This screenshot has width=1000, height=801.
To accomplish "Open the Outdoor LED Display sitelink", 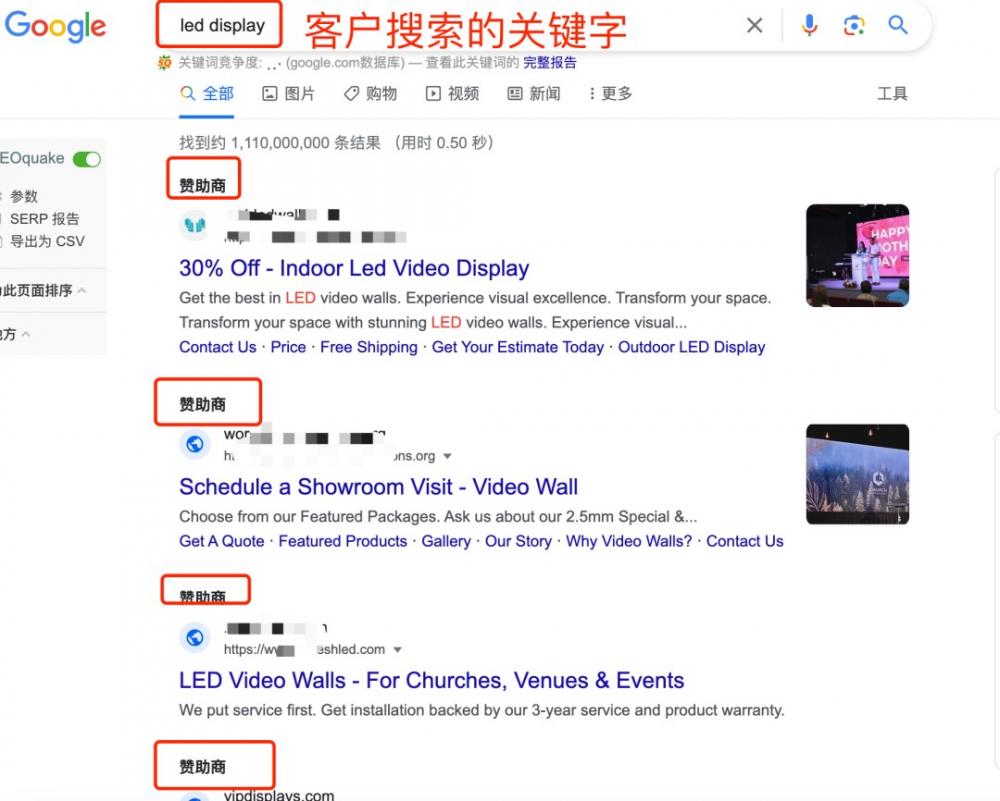I will click(691, 347).
